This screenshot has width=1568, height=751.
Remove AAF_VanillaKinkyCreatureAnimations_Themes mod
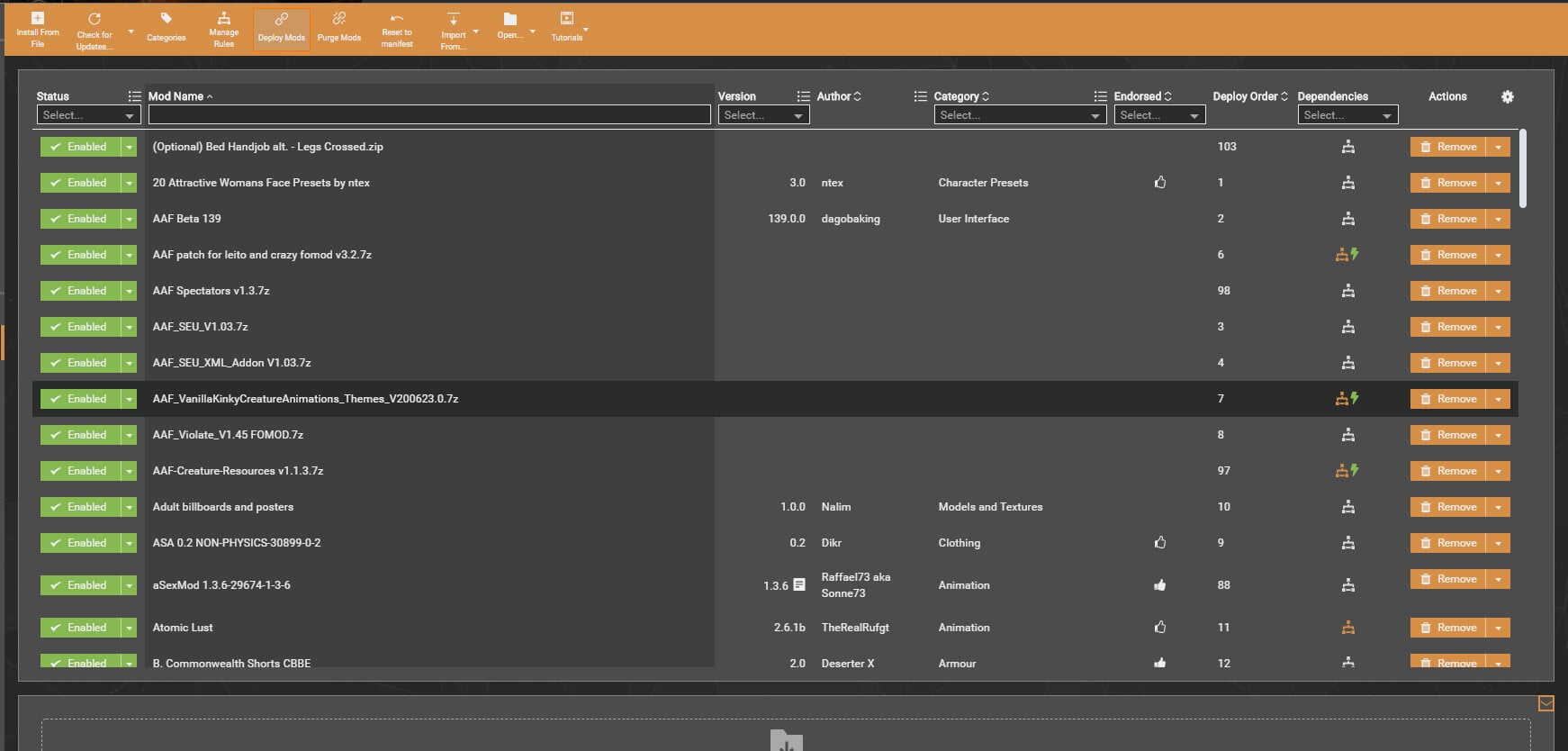pos(1448,399)
